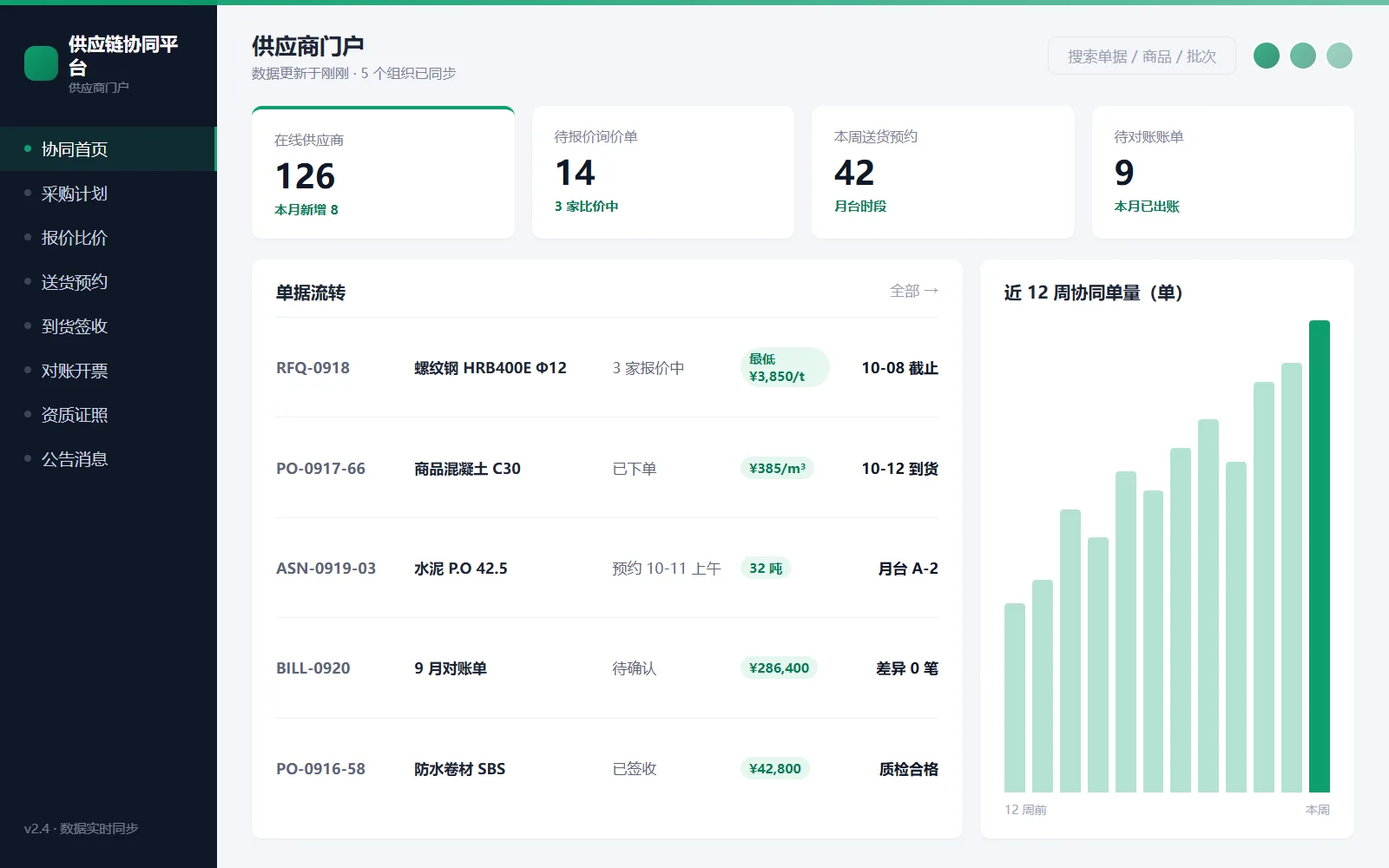Click the v2.4 · 数据实时同步 version text
The width and height of the screenshot is (1389, 868).
(82, 829)
